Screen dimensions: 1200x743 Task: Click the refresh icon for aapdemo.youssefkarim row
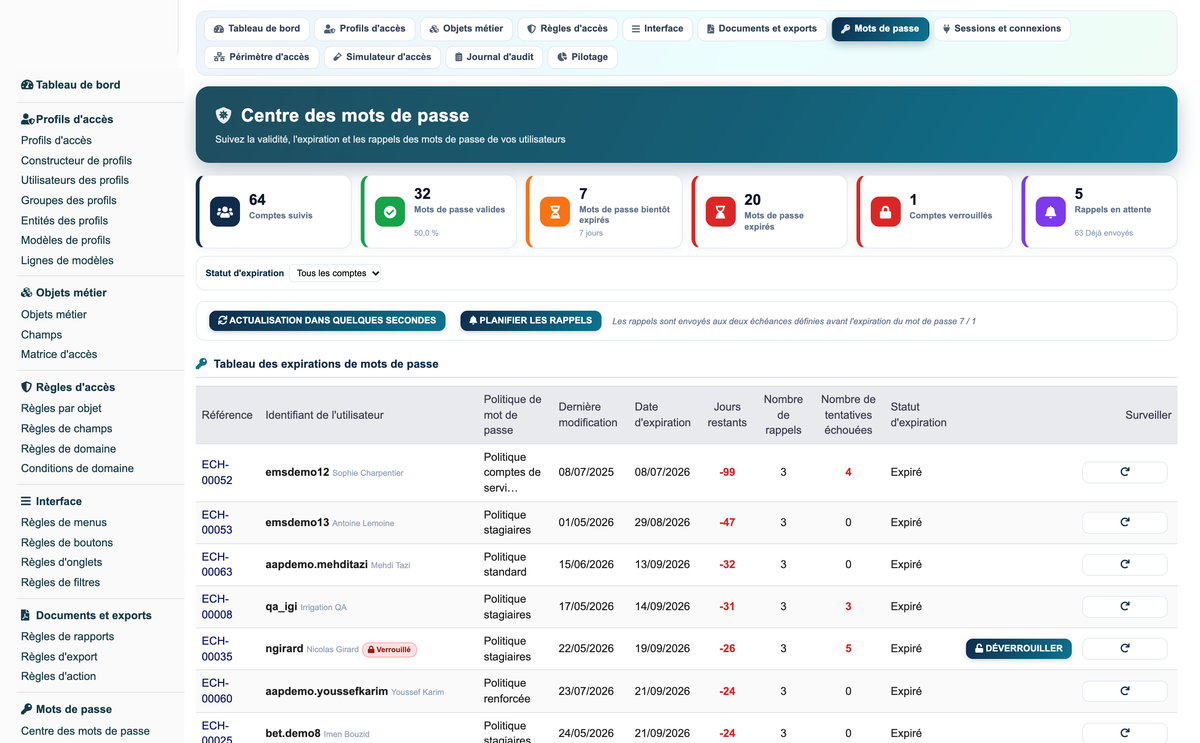point(1124,690)
